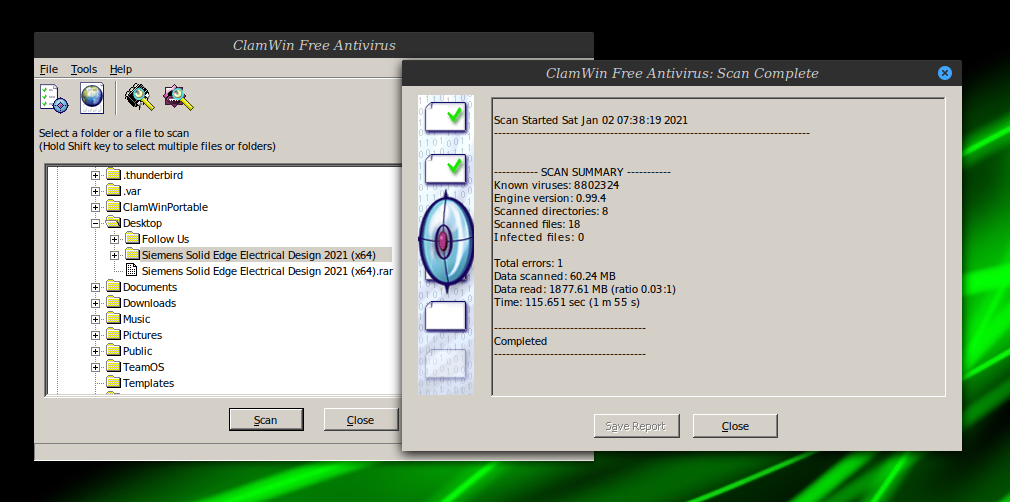Click the 'Engine version: 0.99.4' line
Viewport: 1010px width, 502px height.
549,198
